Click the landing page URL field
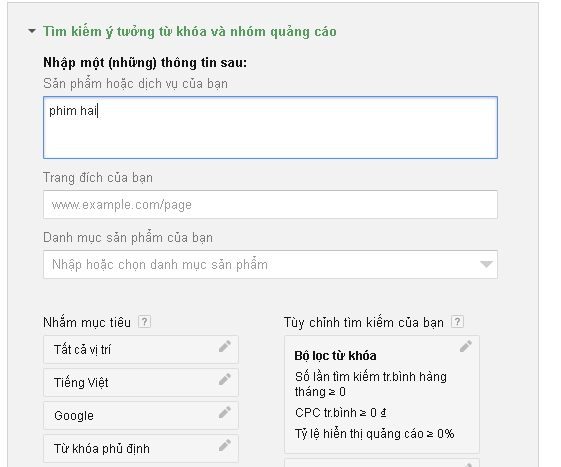561x467 pixels. coord(270,204)
